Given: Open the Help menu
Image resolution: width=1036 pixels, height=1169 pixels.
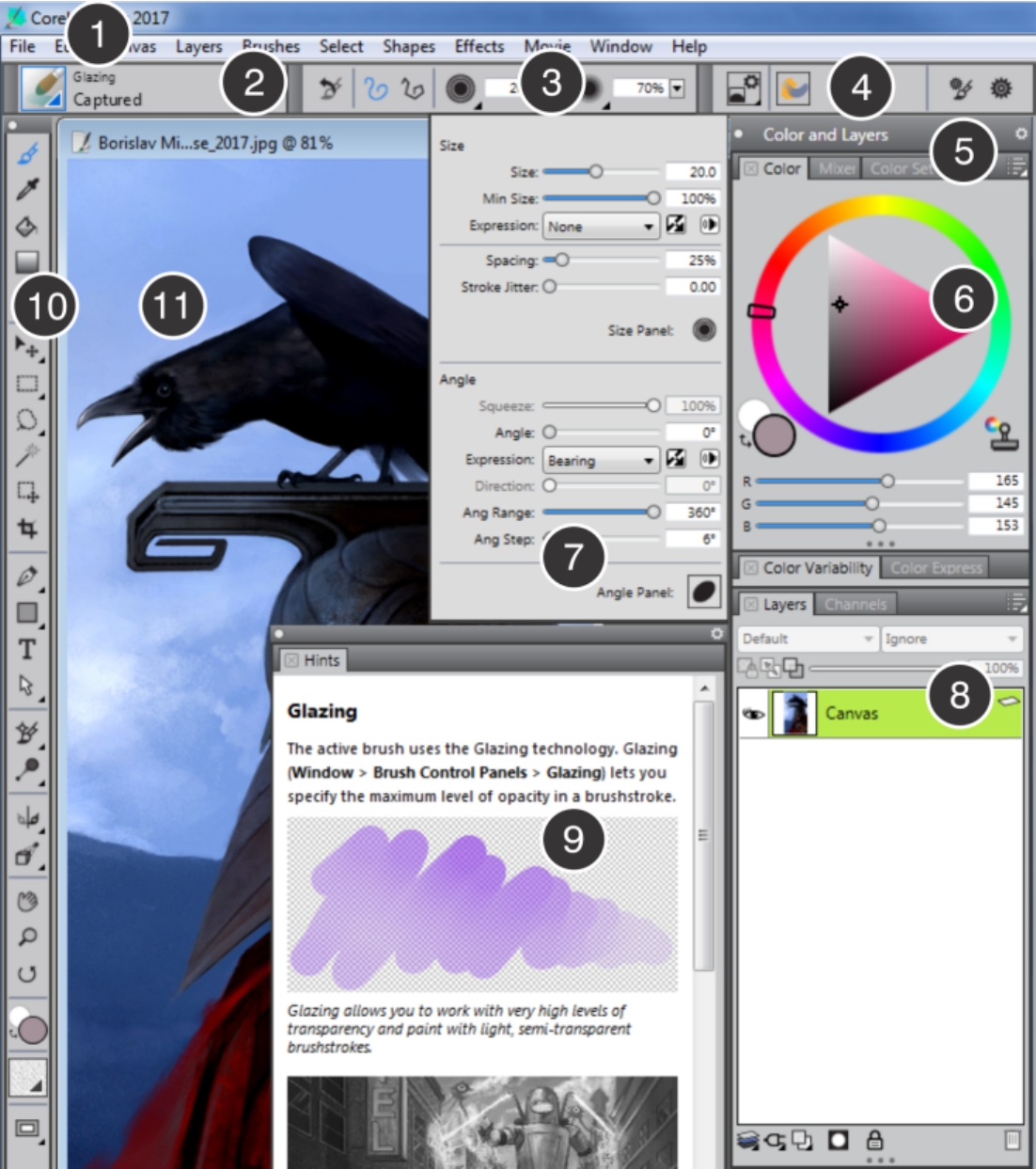Looking at the screenshot, I should 688,46.
